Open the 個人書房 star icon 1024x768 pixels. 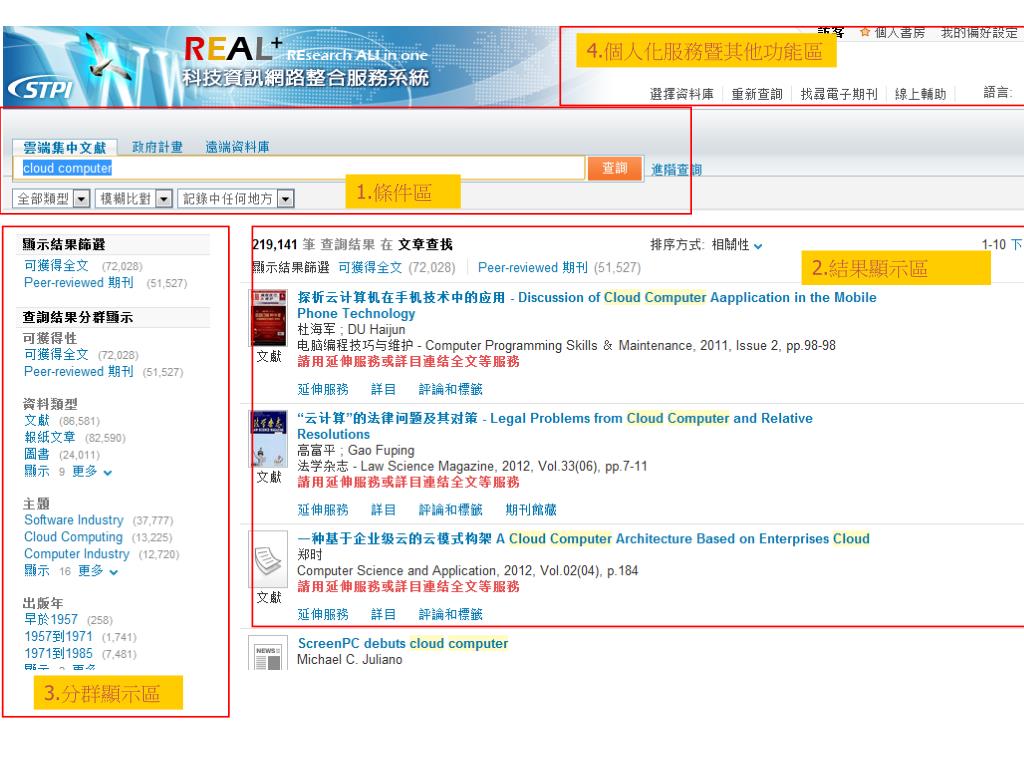865,32
